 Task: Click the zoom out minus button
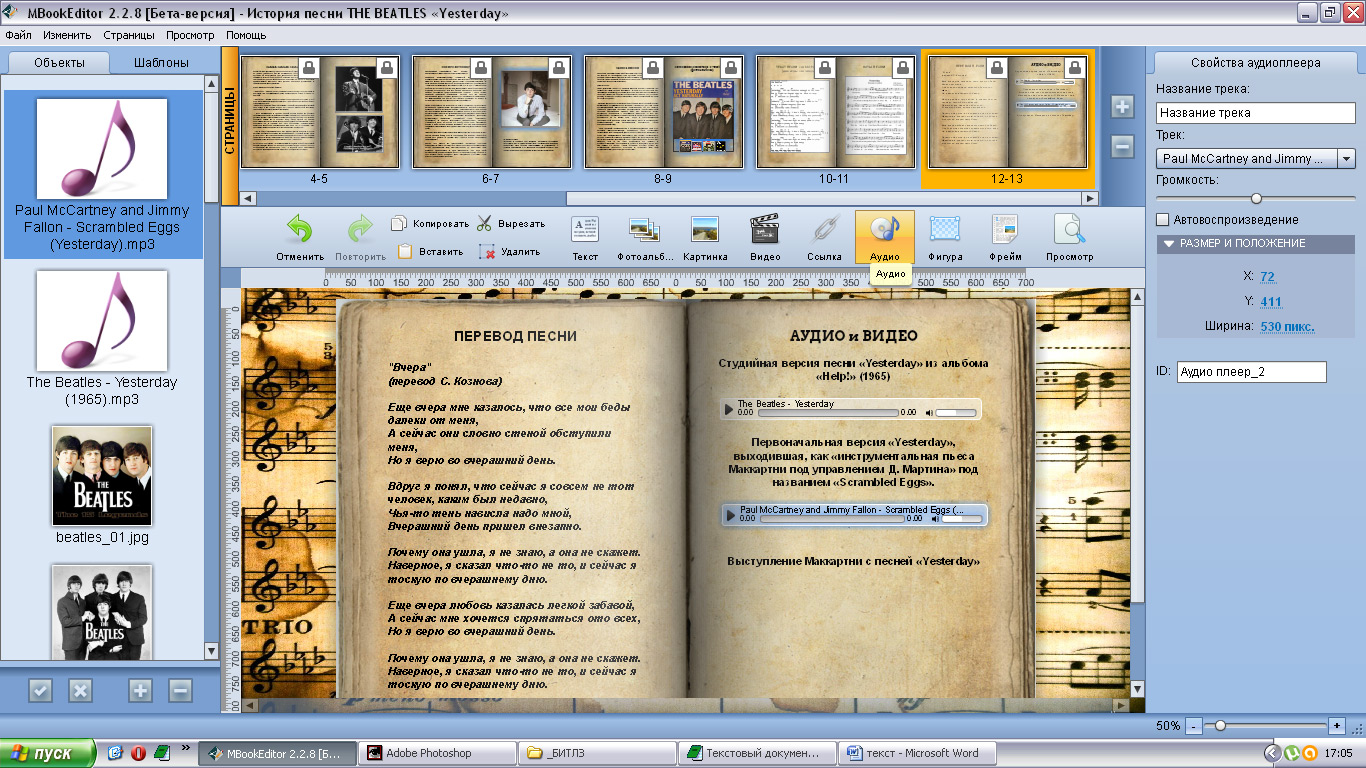(x=1193, y=725)
